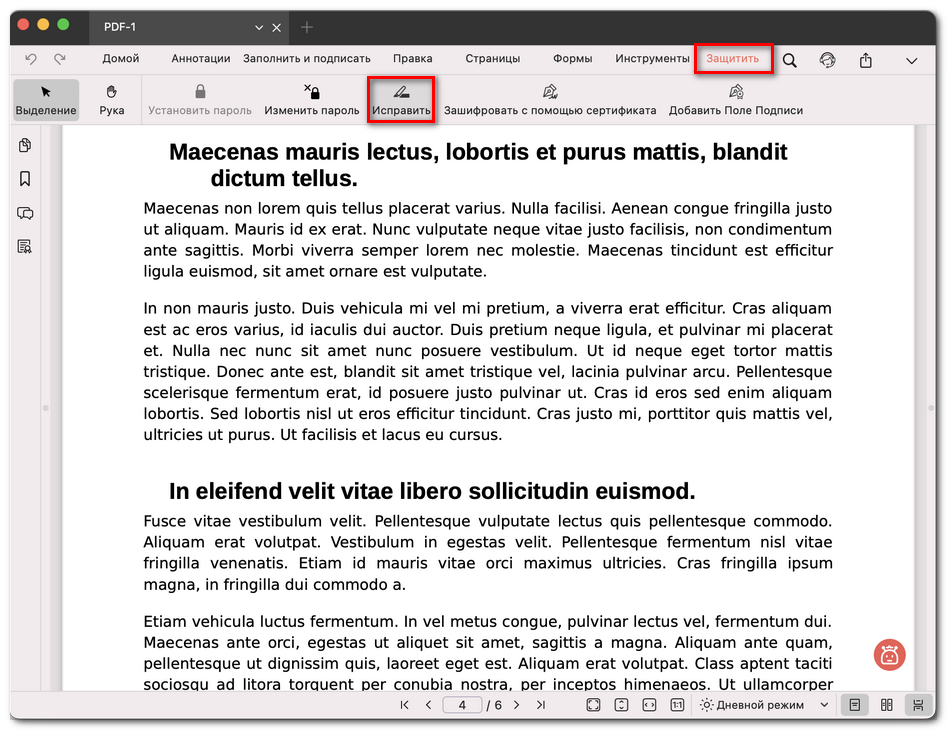Open document search with magnifier icon

pos(789,59)
